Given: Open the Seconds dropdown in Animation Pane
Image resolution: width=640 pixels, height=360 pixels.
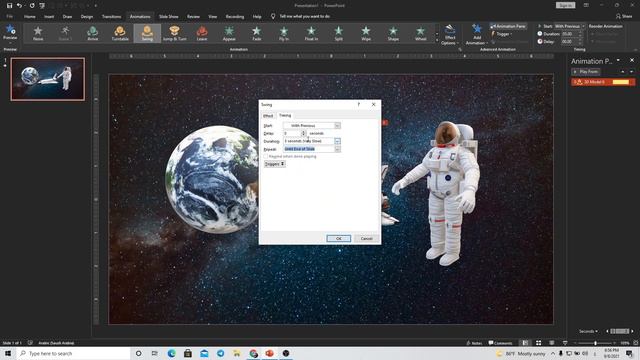Looking at the screenshot, I should coord(589,331).
